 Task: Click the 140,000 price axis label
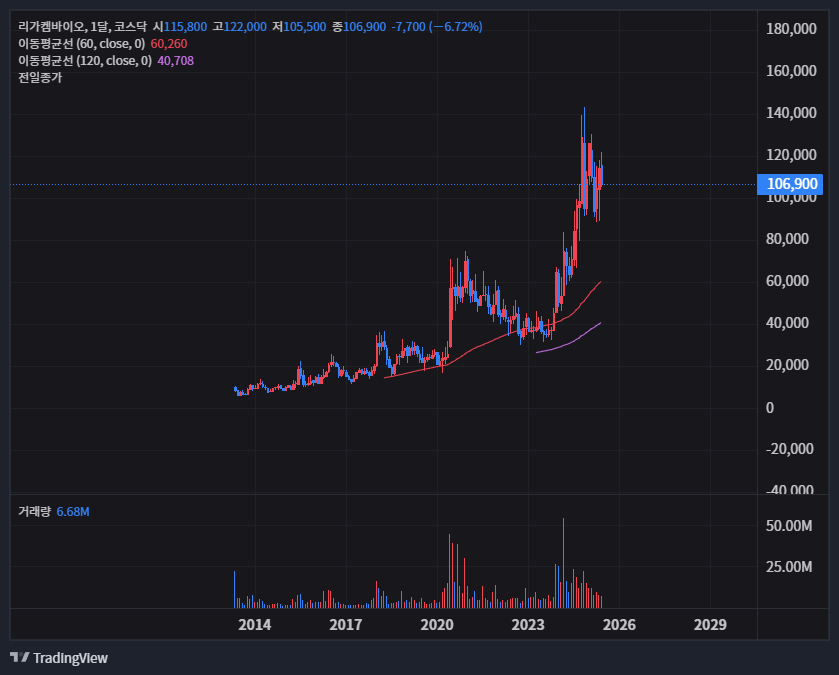tap(791, 113)
